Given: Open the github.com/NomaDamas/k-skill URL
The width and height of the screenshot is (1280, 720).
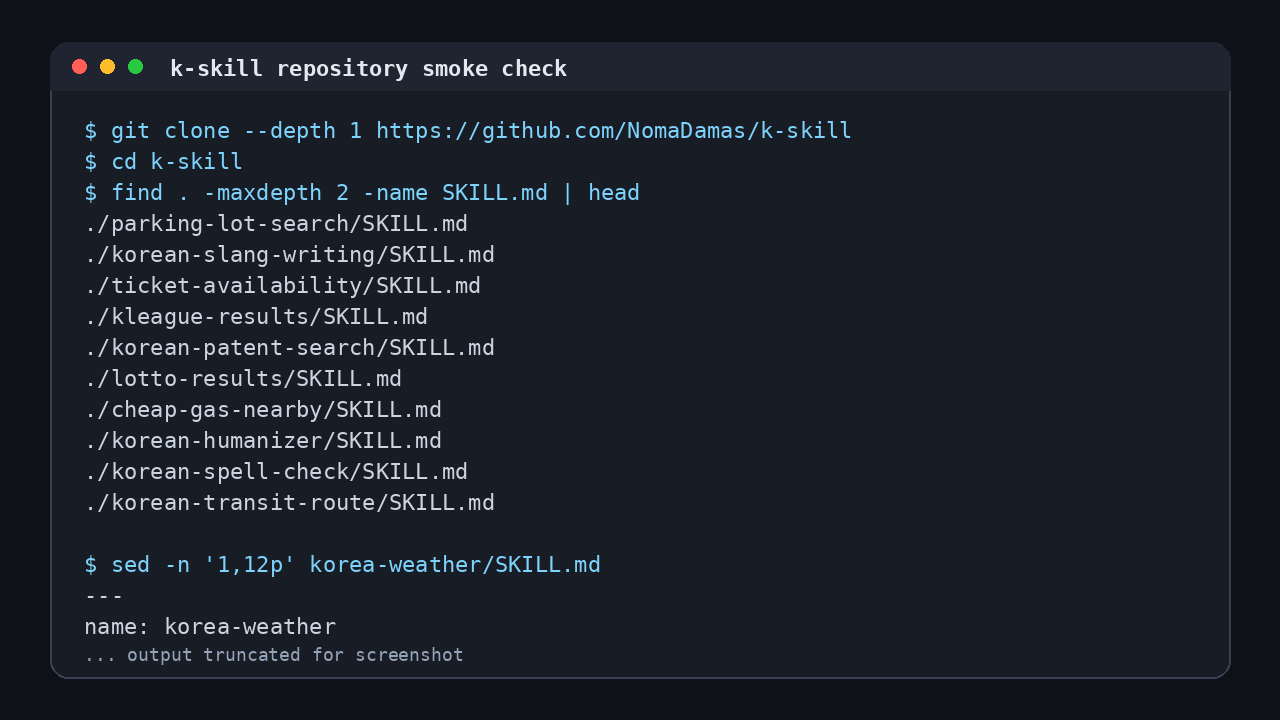Looking at the screenshot, I should (614, 131).
